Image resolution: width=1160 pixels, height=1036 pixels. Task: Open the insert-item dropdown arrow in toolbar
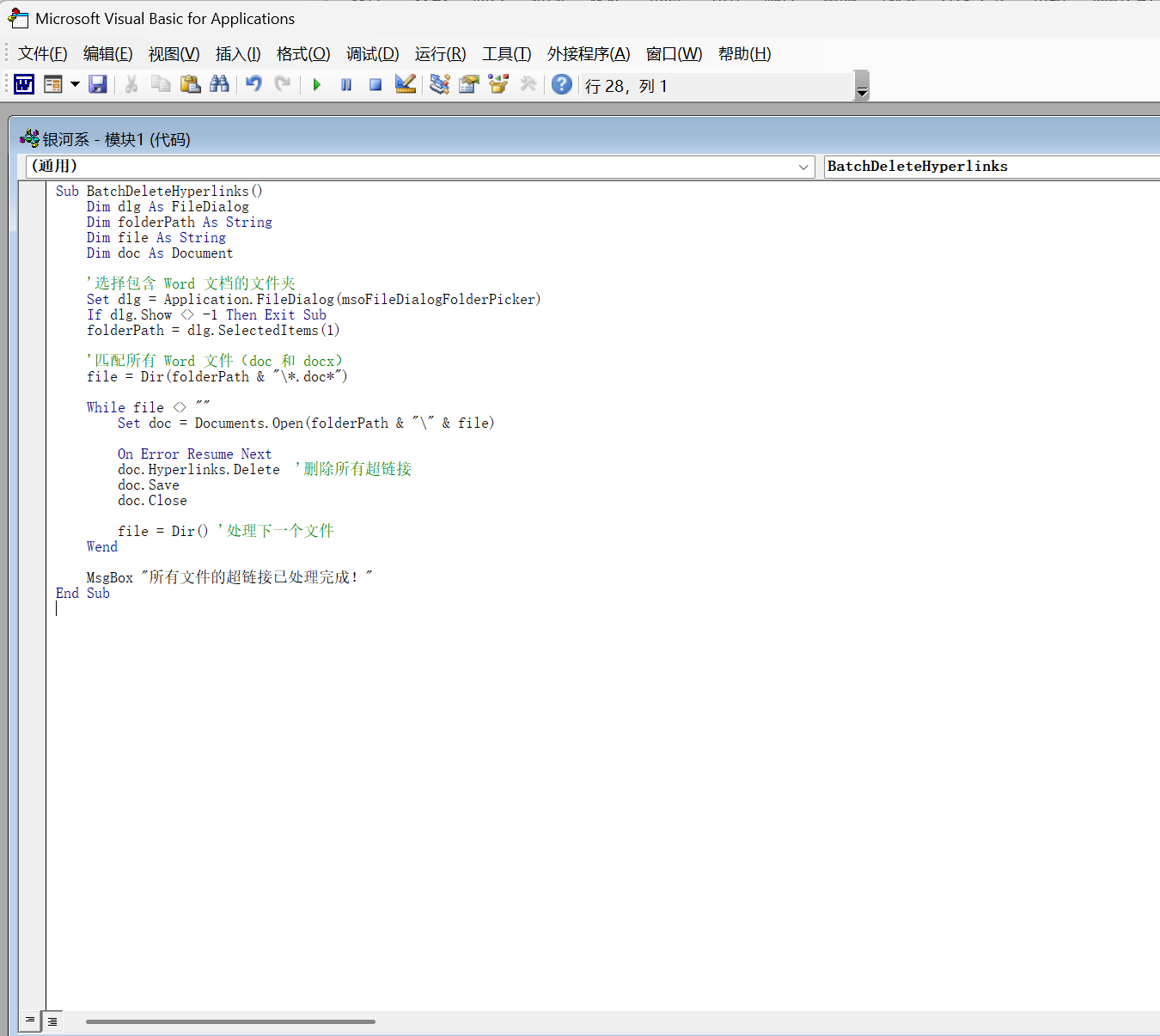(x=75, y=84)
